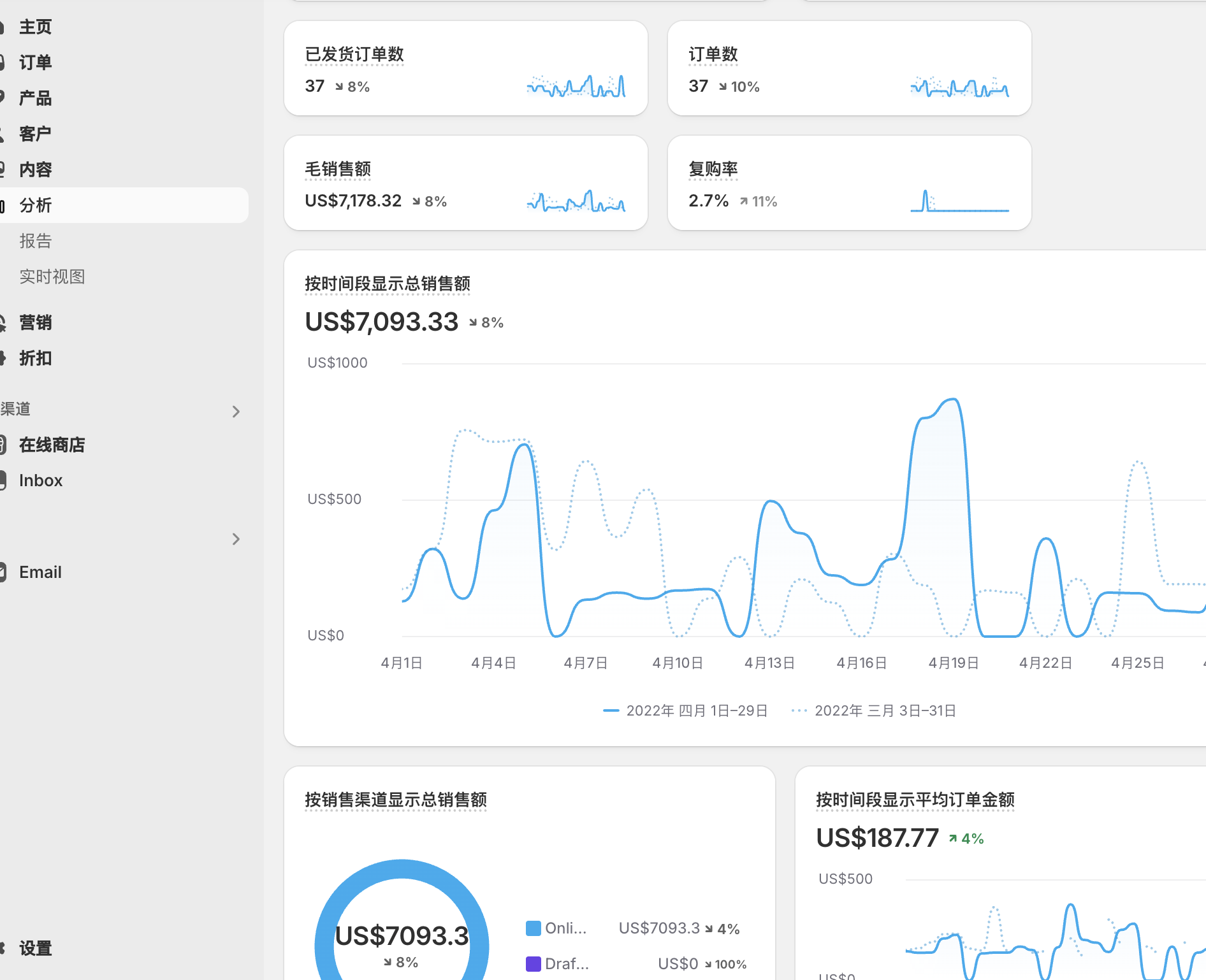The width and height of the screenshot is (1206, 980).
Task: Click the 订单数 sparkline chart
Action: coord(959,87)
